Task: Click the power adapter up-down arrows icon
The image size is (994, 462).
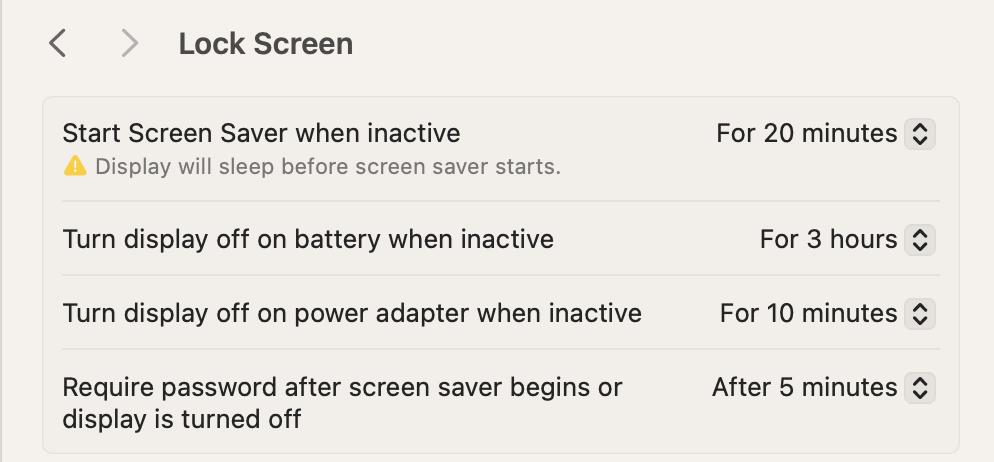Action: (919, 313)
